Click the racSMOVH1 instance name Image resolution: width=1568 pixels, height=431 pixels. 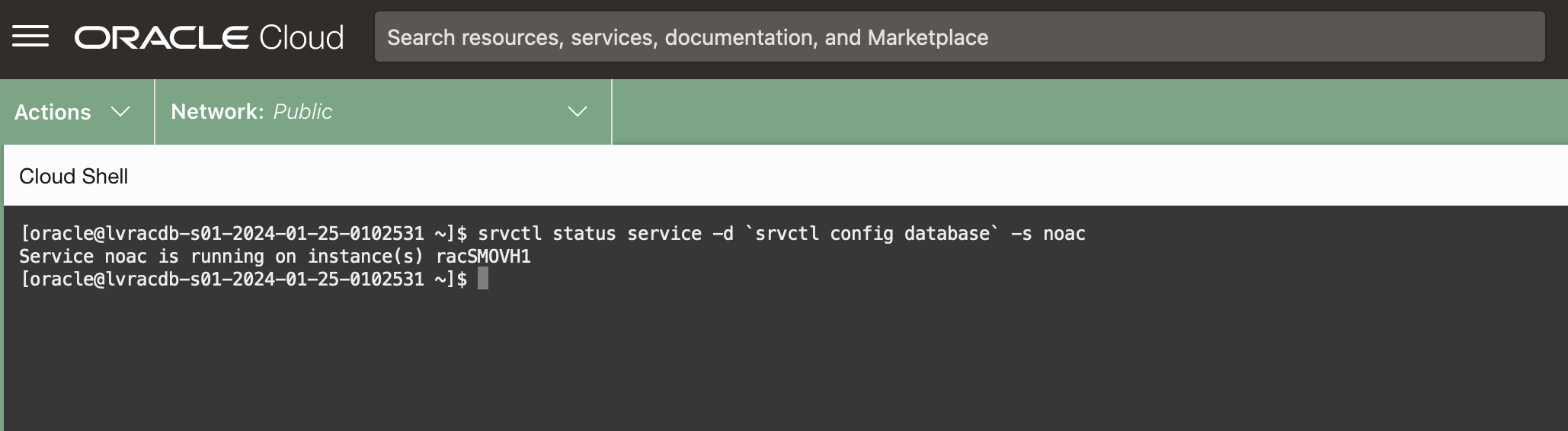tap(483, 257)
